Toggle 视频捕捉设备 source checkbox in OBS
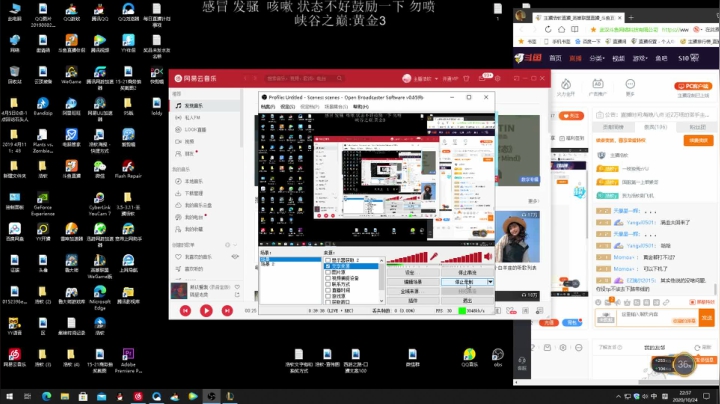Viewport: 720px width, 404px height. (x=328, y=278)
